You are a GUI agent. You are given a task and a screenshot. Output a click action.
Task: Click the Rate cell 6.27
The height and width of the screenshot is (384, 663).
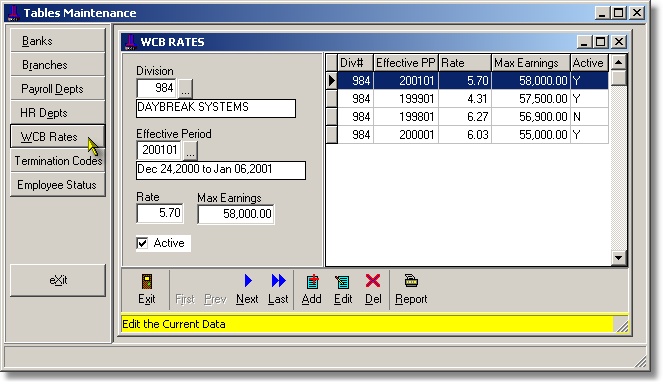click(x=465, y=117)
